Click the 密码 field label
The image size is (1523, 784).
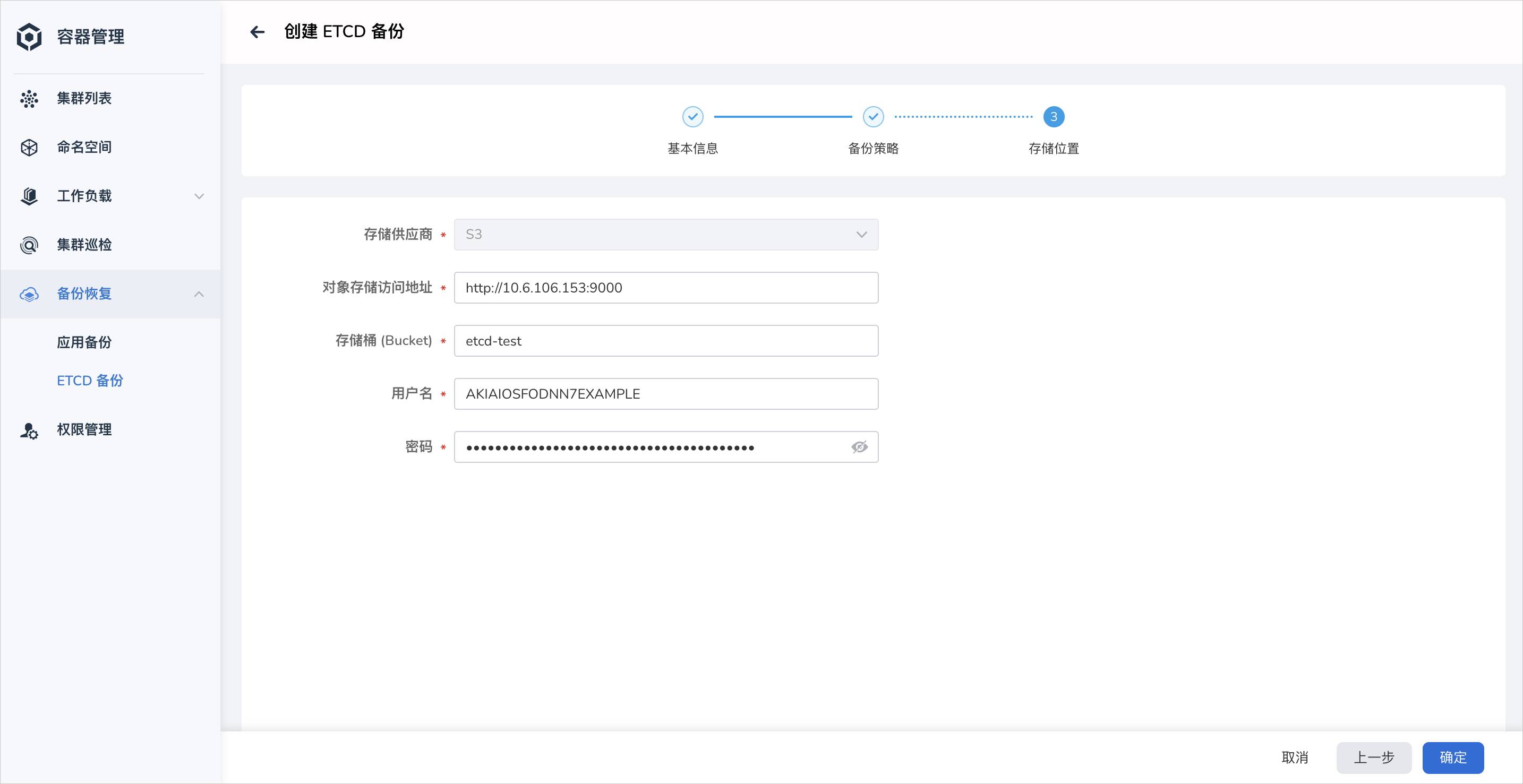click(418, 447)
